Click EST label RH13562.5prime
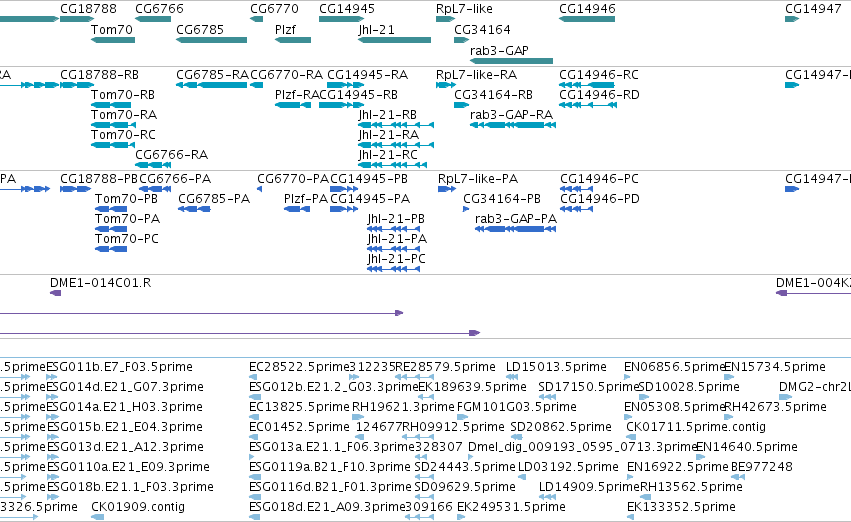The width and height of the screenshot is (851, 522). coord(691,487)
